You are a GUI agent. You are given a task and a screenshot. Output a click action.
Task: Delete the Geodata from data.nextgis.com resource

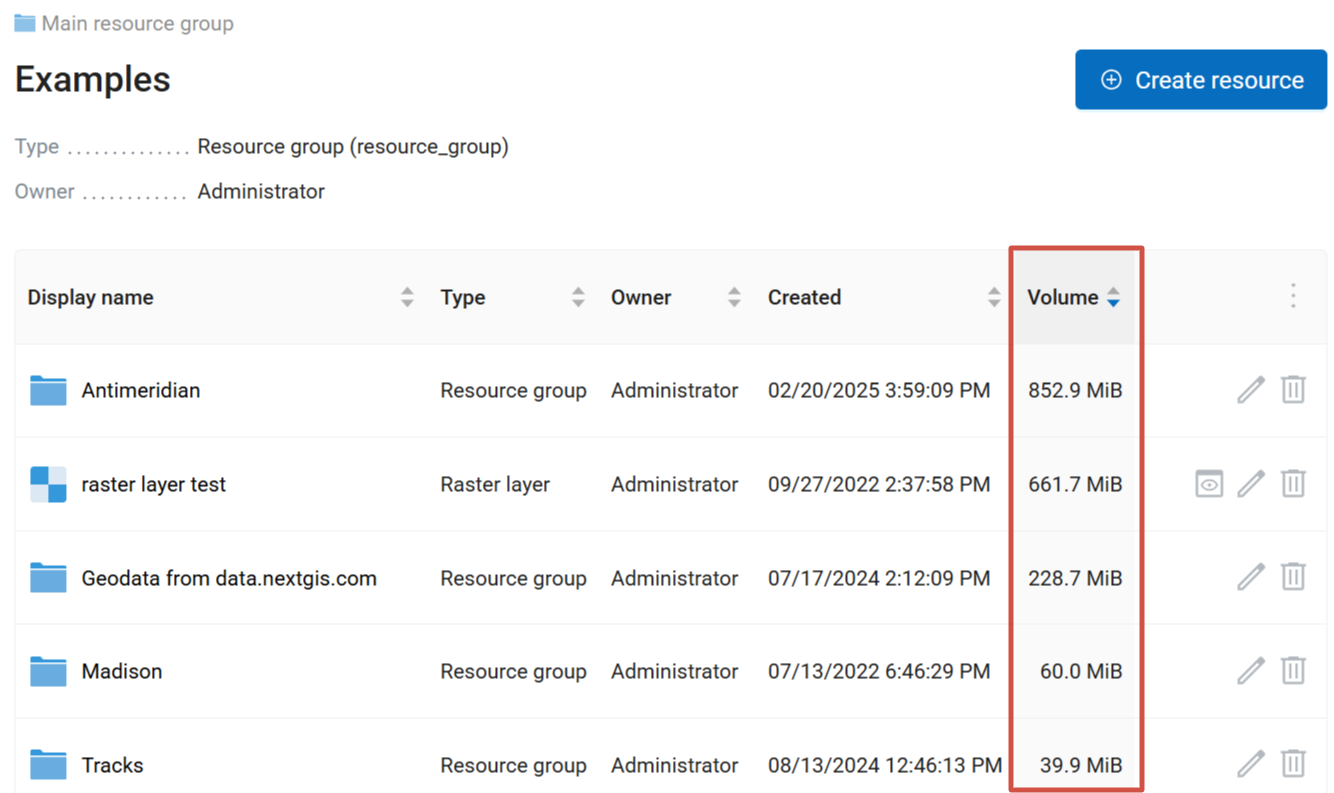pos(1293,577)
